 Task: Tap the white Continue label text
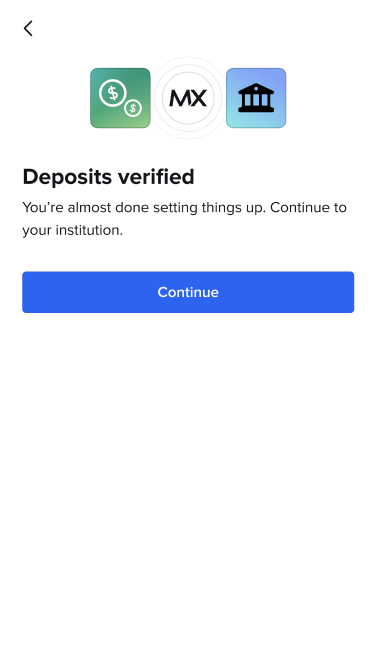tap(188, 292)
